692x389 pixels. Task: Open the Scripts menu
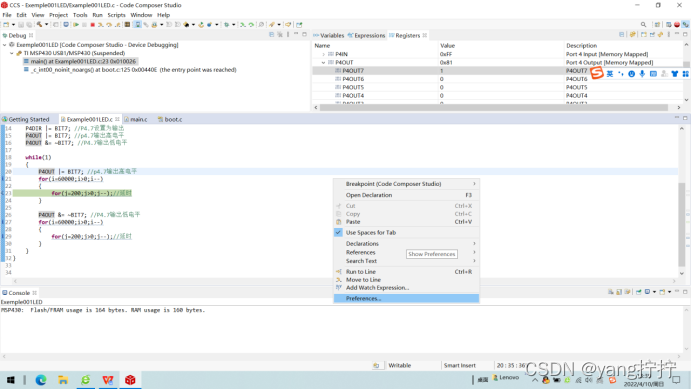pyautogui.click(x=117, y=15)
